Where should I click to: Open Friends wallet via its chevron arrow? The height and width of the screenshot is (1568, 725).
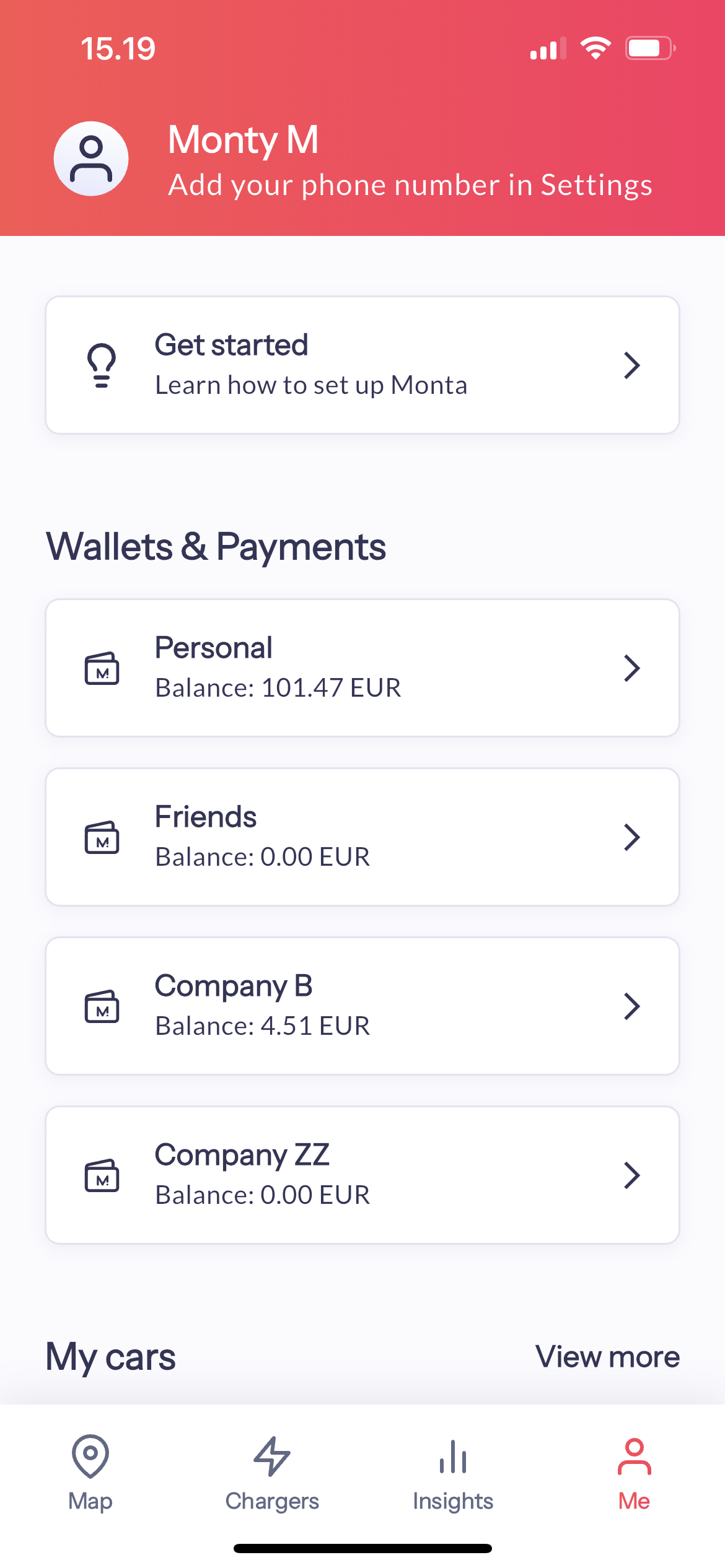(x=631, y=837)
